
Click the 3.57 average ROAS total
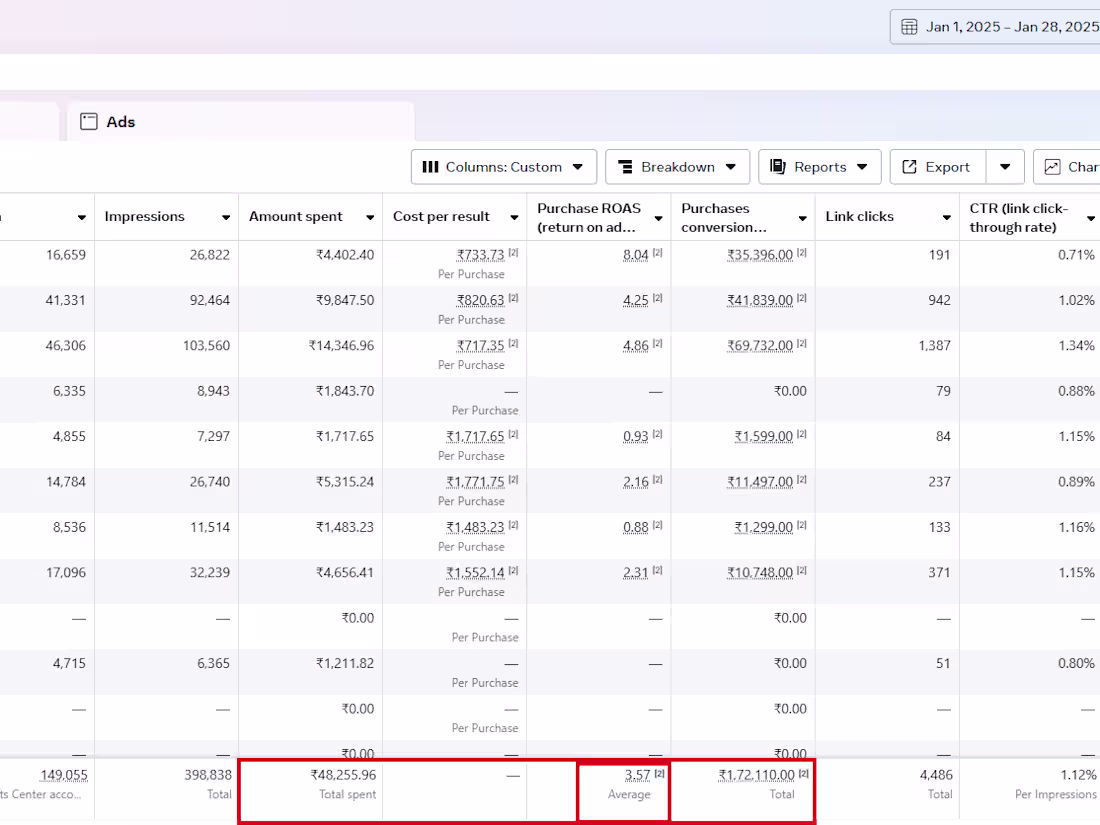[637, 775]
